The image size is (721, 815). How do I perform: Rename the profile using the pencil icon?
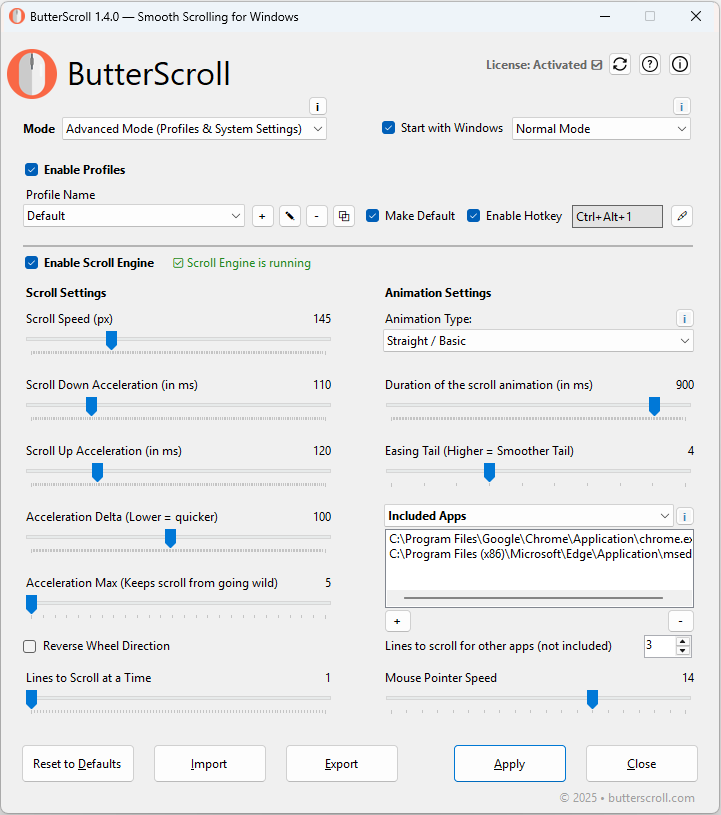[289, 215]
